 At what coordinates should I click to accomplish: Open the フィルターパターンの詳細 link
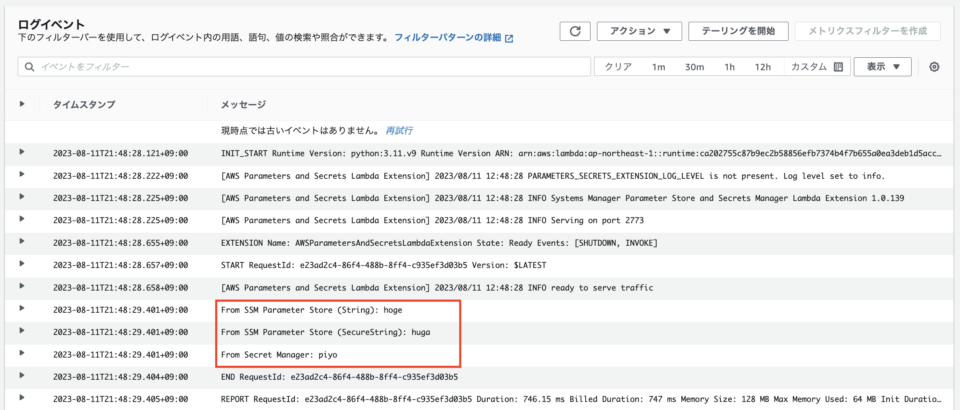(x=447, y=38)
